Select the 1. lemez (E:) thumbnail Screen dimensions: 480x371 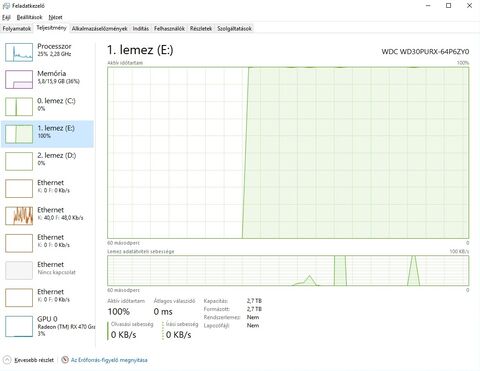click(x=19, y=134)
